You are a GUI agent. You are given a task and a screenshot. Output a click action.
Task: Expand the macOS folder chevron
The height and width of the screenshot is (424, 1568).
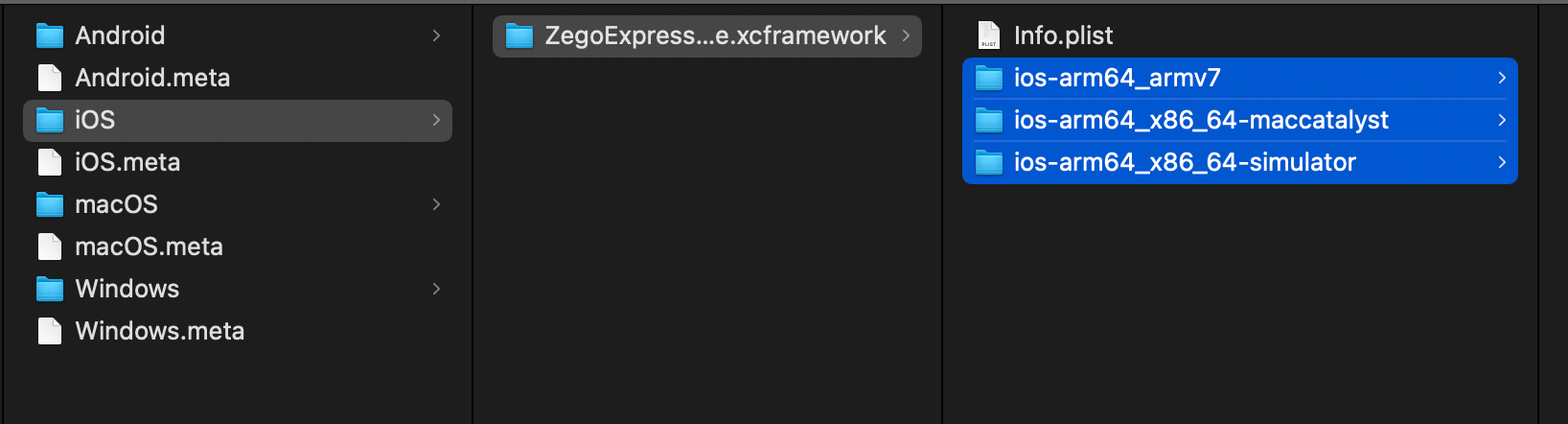click(x=436, y=204)
